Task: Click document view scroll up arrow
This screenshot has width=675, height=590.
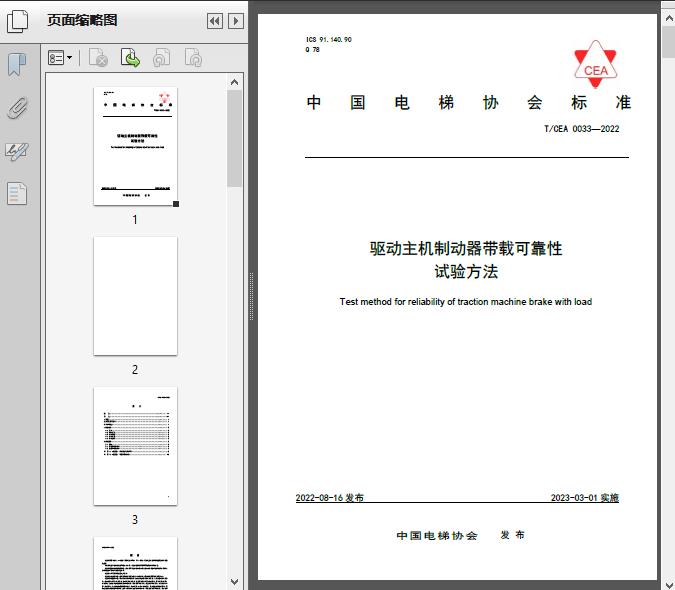Action: [669, 19]
